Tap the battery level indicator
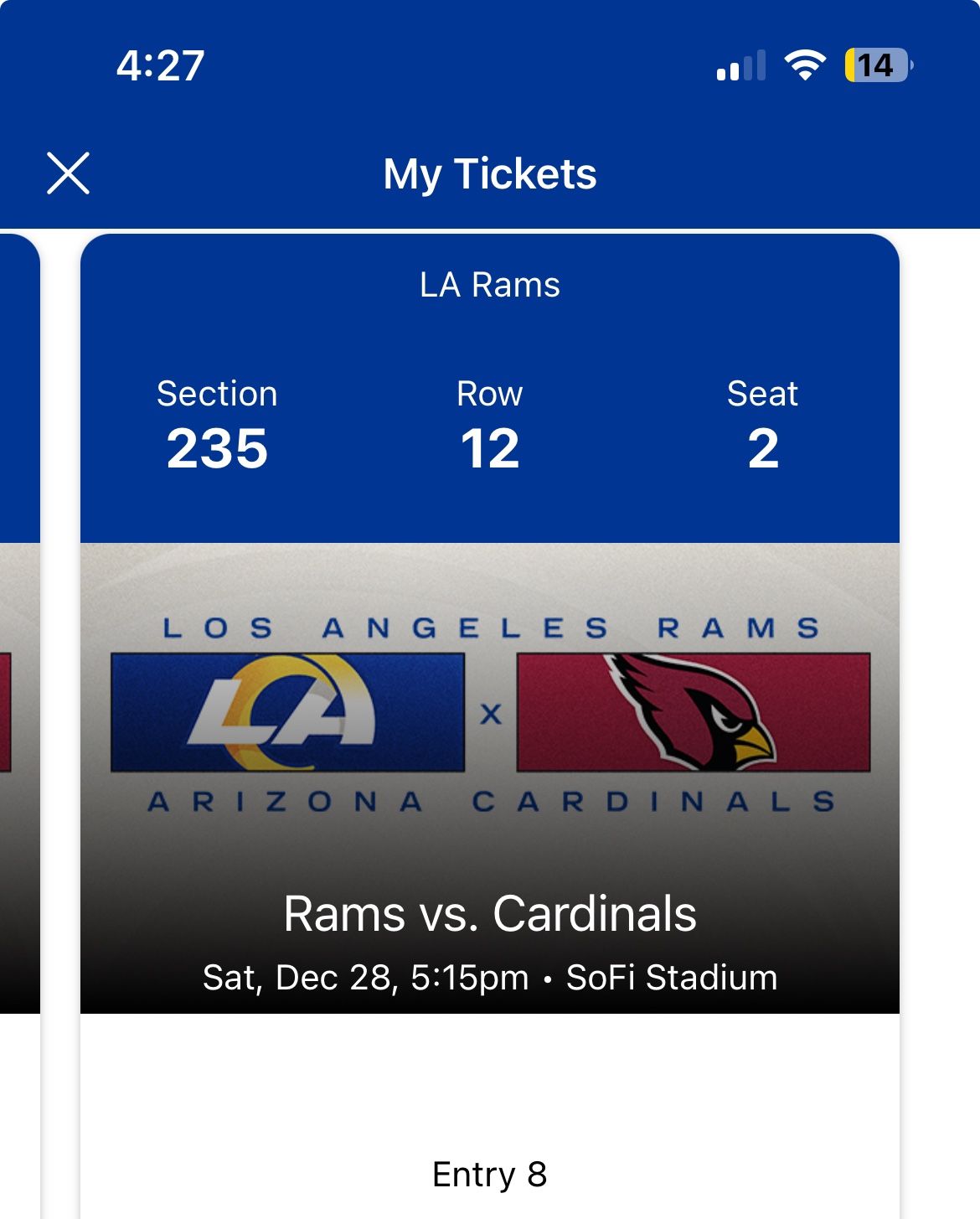The image size is (980, 1219). click(x=878, y=65)
